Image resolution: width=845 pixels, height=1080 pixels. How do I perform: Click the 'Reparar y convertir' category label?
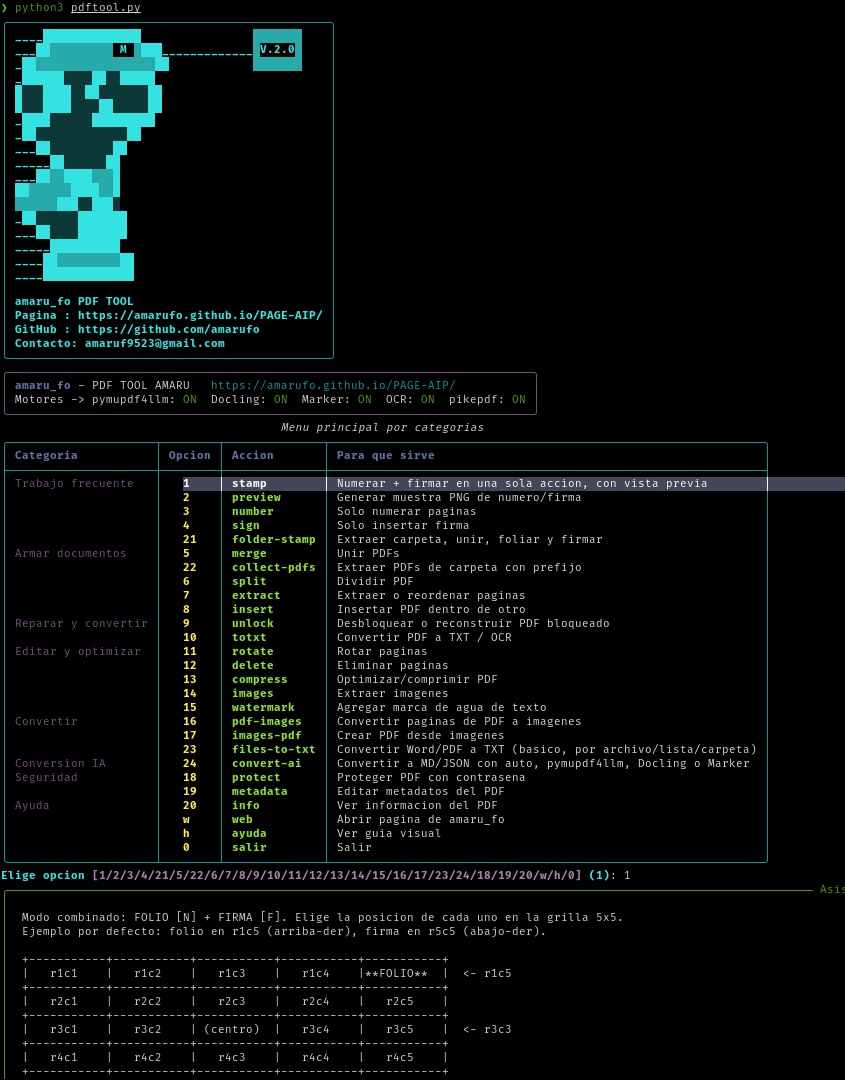[81, 623]
